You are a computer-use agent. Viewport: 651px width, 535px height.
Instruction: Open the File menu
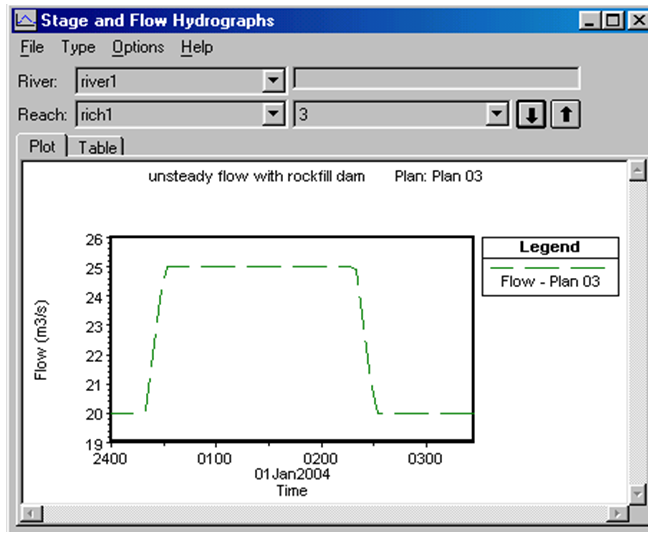coord(32,47)
